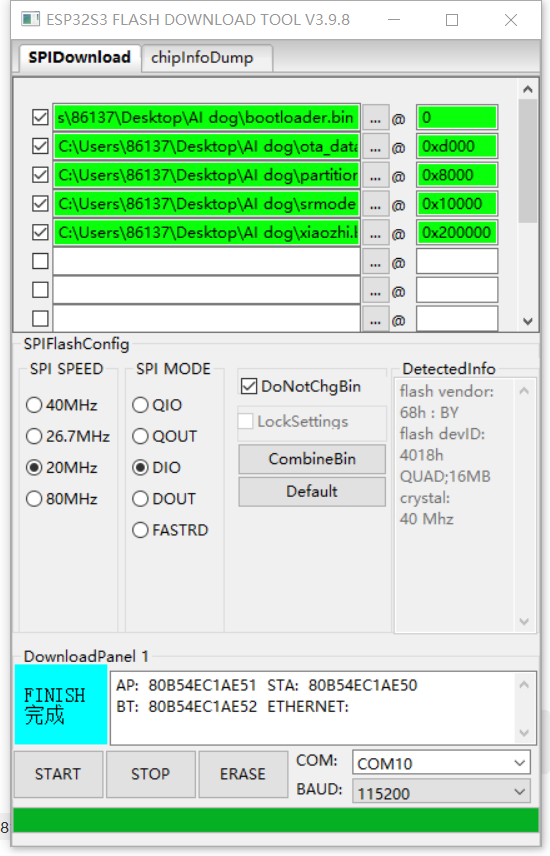Click the bootloader address field containing 0
This screenshot has height=856, width=550.
[457, 118]
